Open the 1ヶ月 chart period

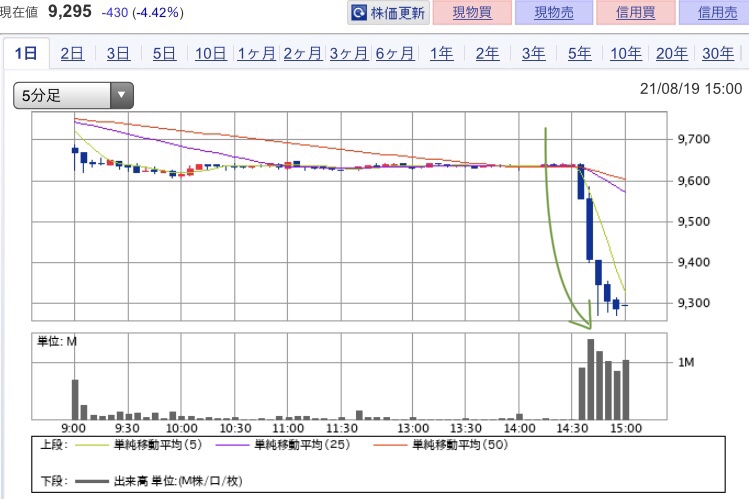pos(257,53)
